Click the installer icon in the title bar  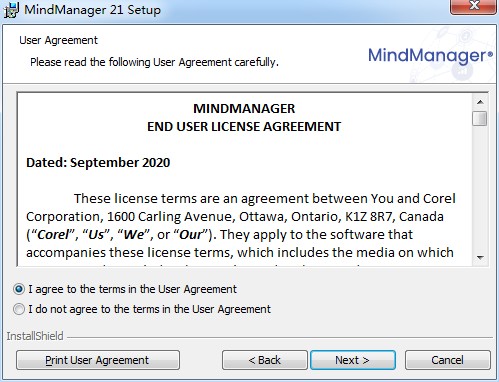coord(11,10)
